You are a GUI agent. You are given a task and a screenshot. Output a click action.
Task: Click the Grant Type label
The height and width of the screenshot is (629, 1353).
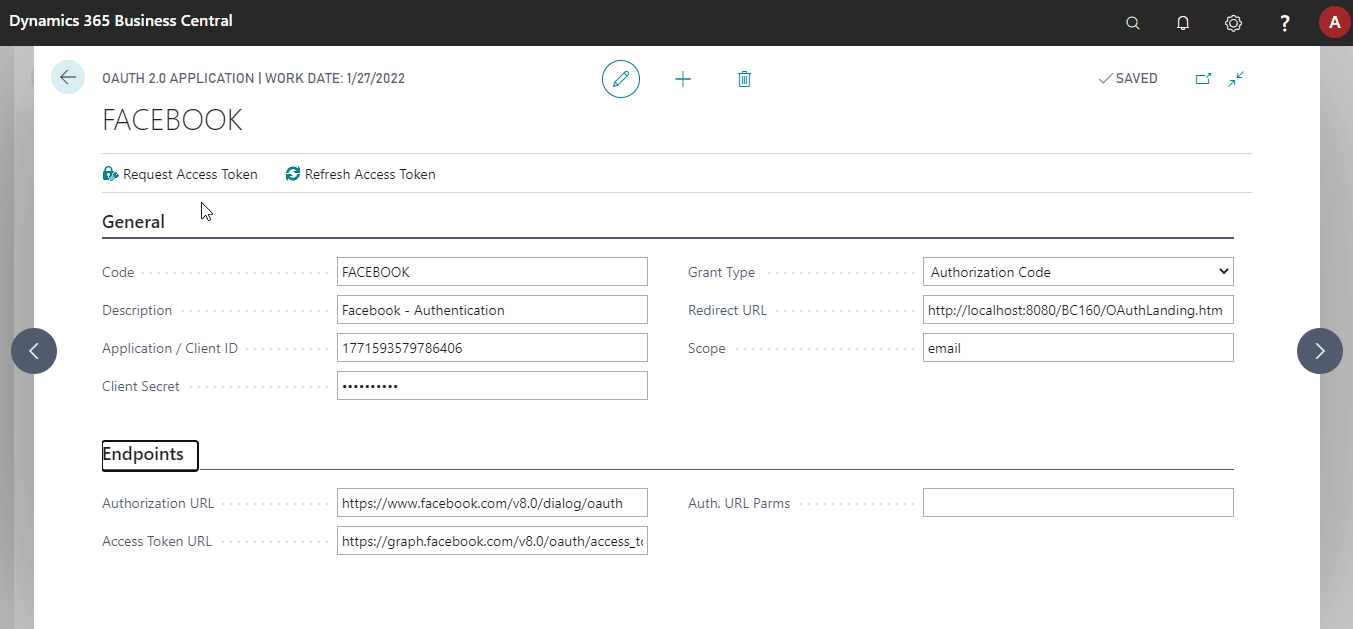pos(722,272)
